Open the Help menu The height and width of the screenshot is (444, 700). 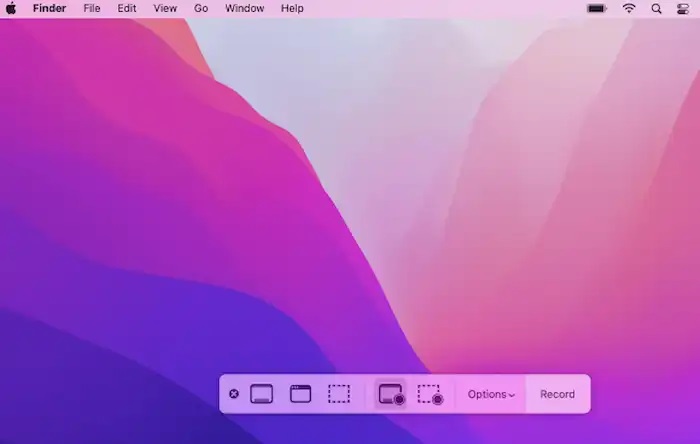pos(292,8)
